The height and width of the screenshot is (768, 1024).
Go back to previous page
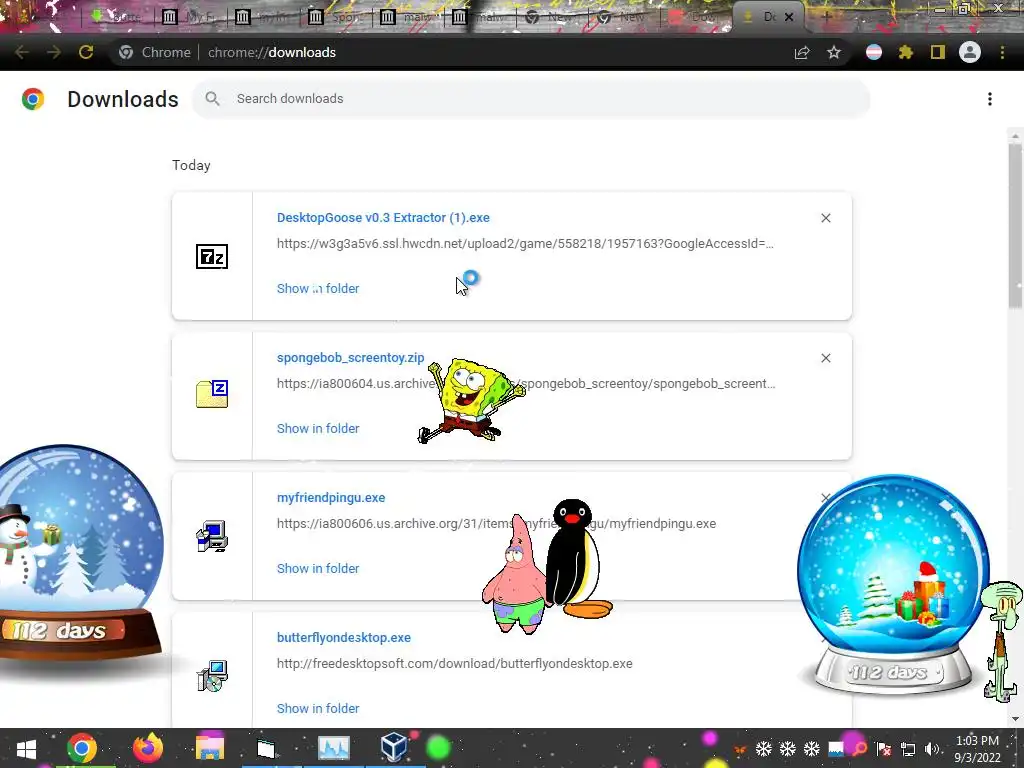tap(22, 52)
